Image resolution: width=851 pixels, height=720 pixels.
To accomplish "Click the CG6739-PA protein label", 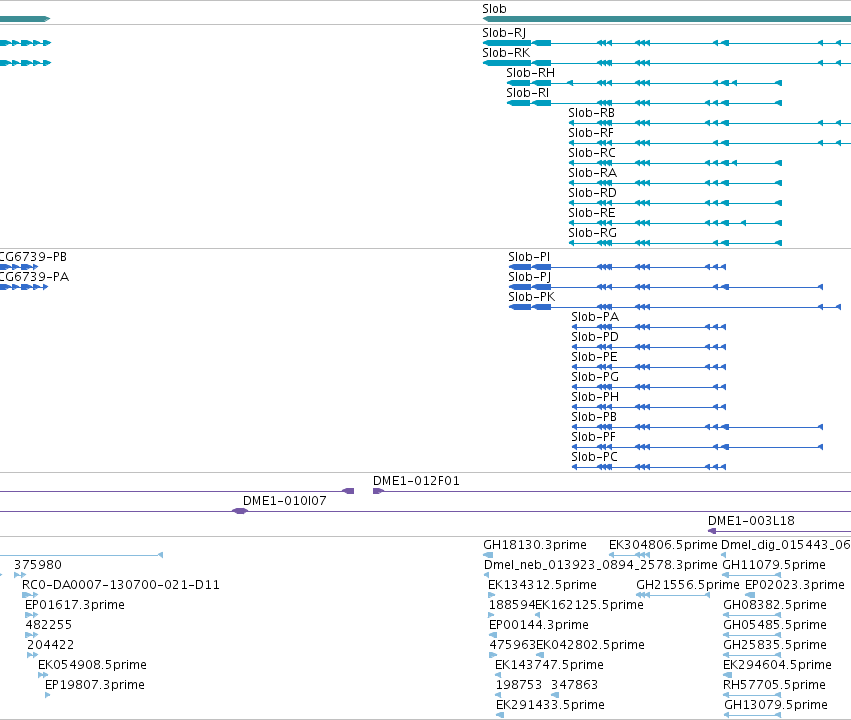I will point(34,277).
